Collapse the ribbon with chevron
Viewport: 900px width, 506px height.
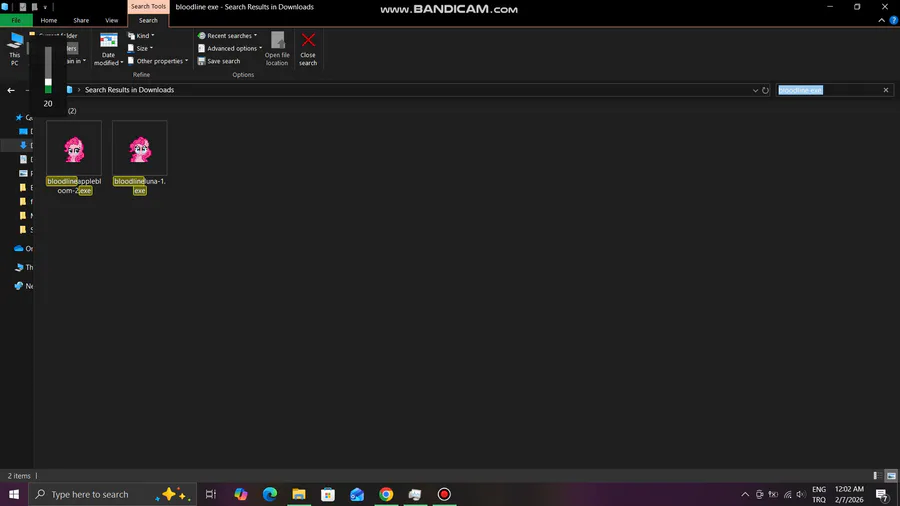pyautogui.click(x=882, y=20)
